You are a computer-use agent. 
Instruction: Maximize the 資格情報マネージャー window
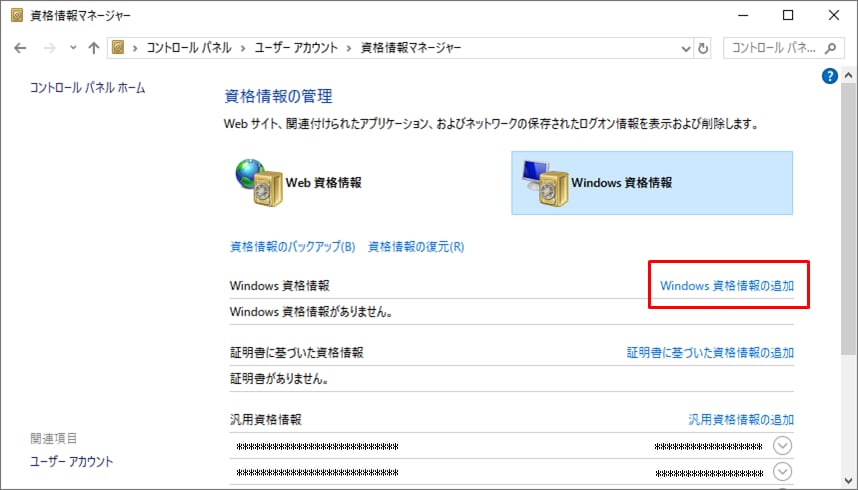(788, 15)
